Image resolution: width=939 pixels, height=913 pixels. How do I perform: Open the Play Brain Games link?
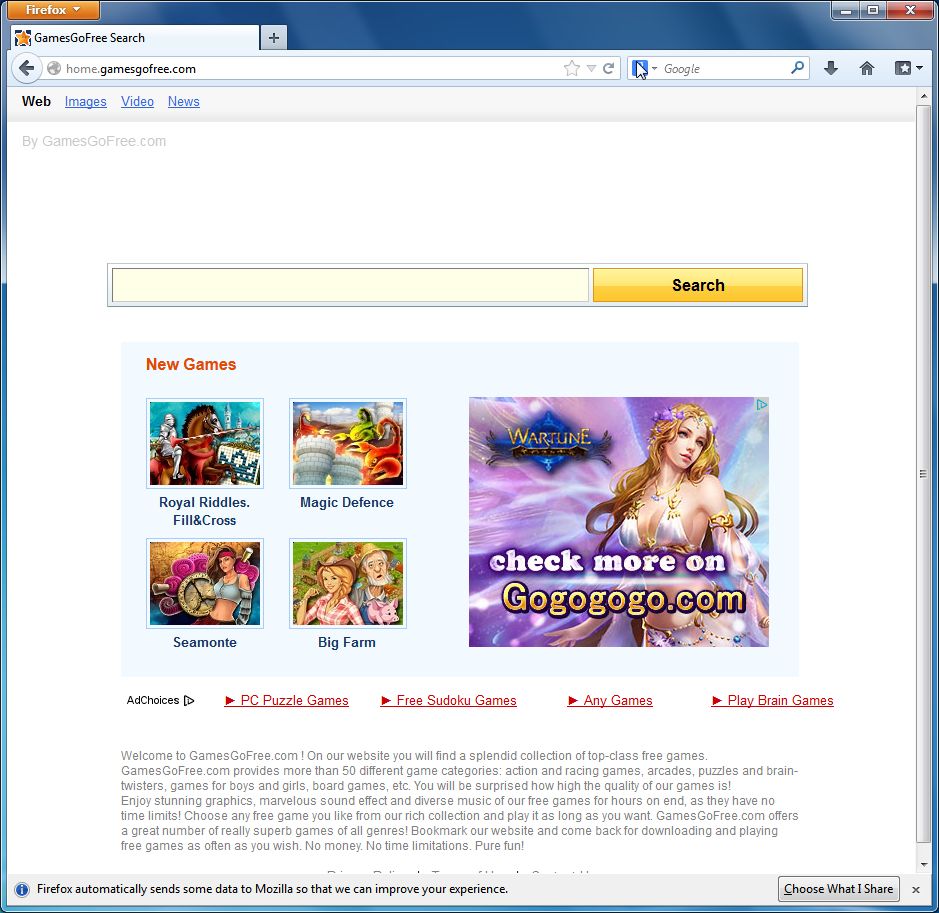click(773, 700)
